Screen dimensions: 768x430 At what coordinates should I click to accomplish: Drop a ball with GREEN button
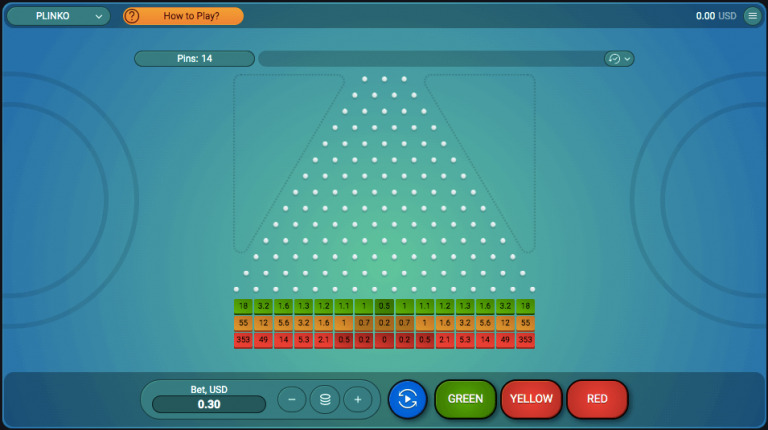click(465, 399)
